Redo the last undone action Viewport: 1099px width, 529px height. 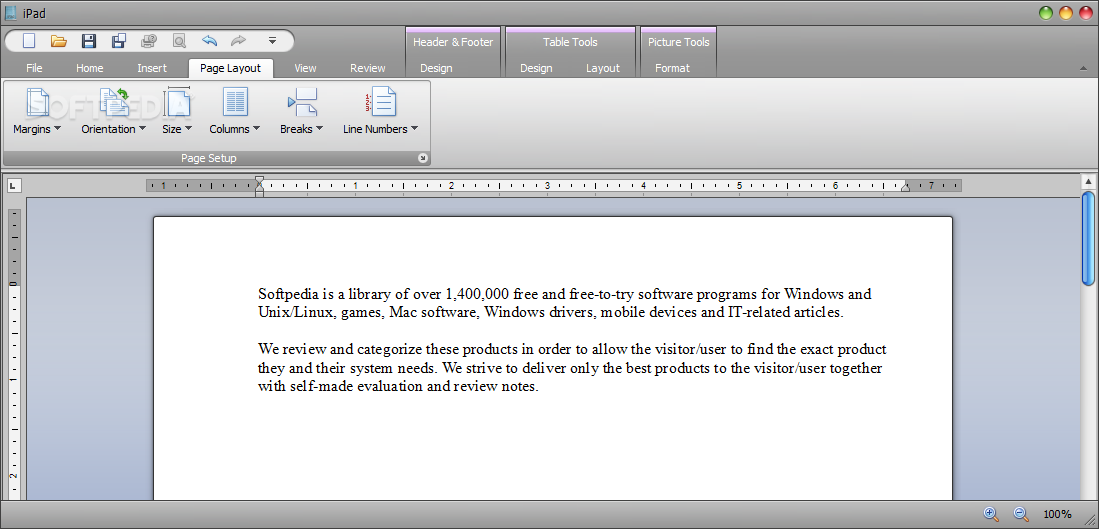(238, 41)
